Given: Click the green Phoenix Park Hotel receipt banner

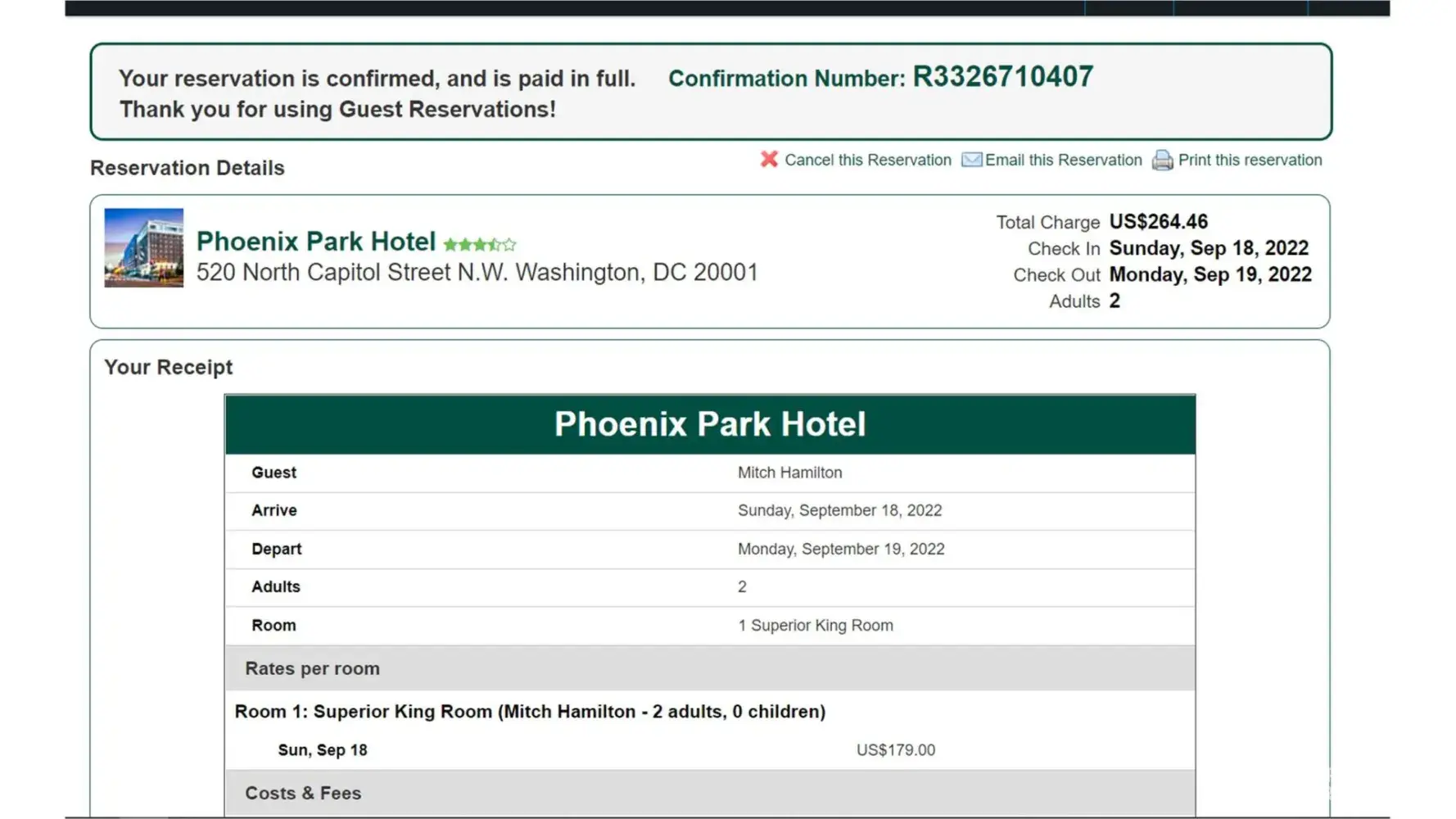Looking at the screenshot, I should [x=710, y=424].
